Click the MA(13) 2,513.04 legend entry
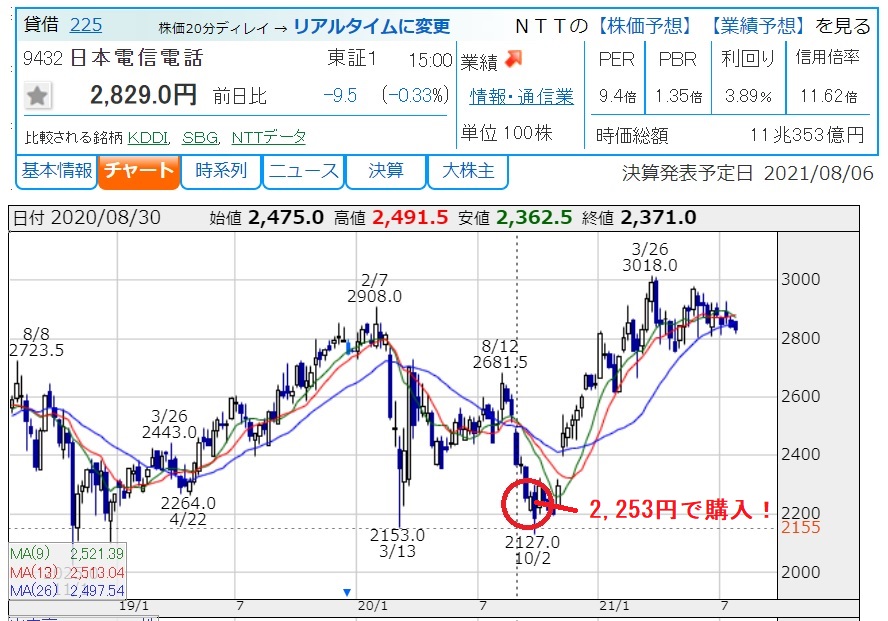888x621 pixels. point(67,572)
